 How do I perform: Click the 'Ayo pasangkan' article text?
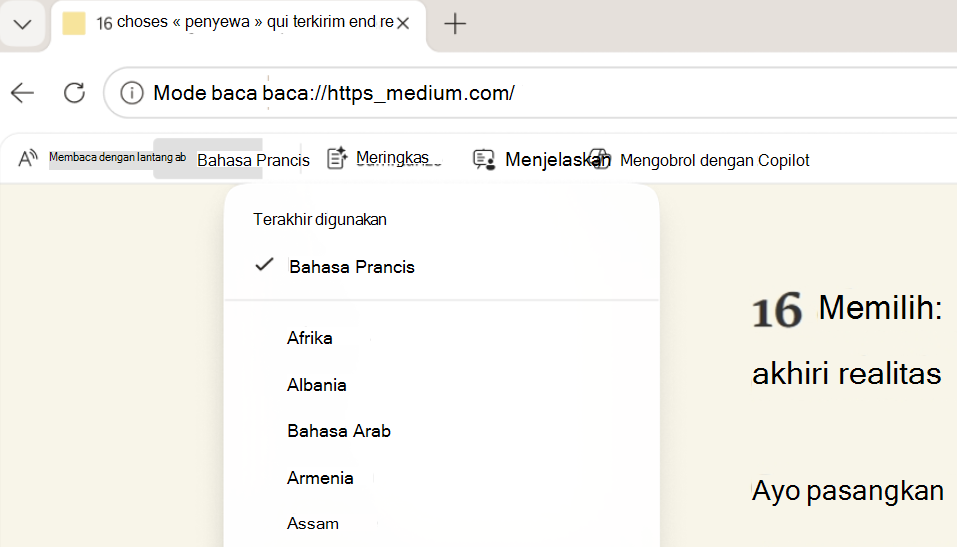tap(848, 491)
